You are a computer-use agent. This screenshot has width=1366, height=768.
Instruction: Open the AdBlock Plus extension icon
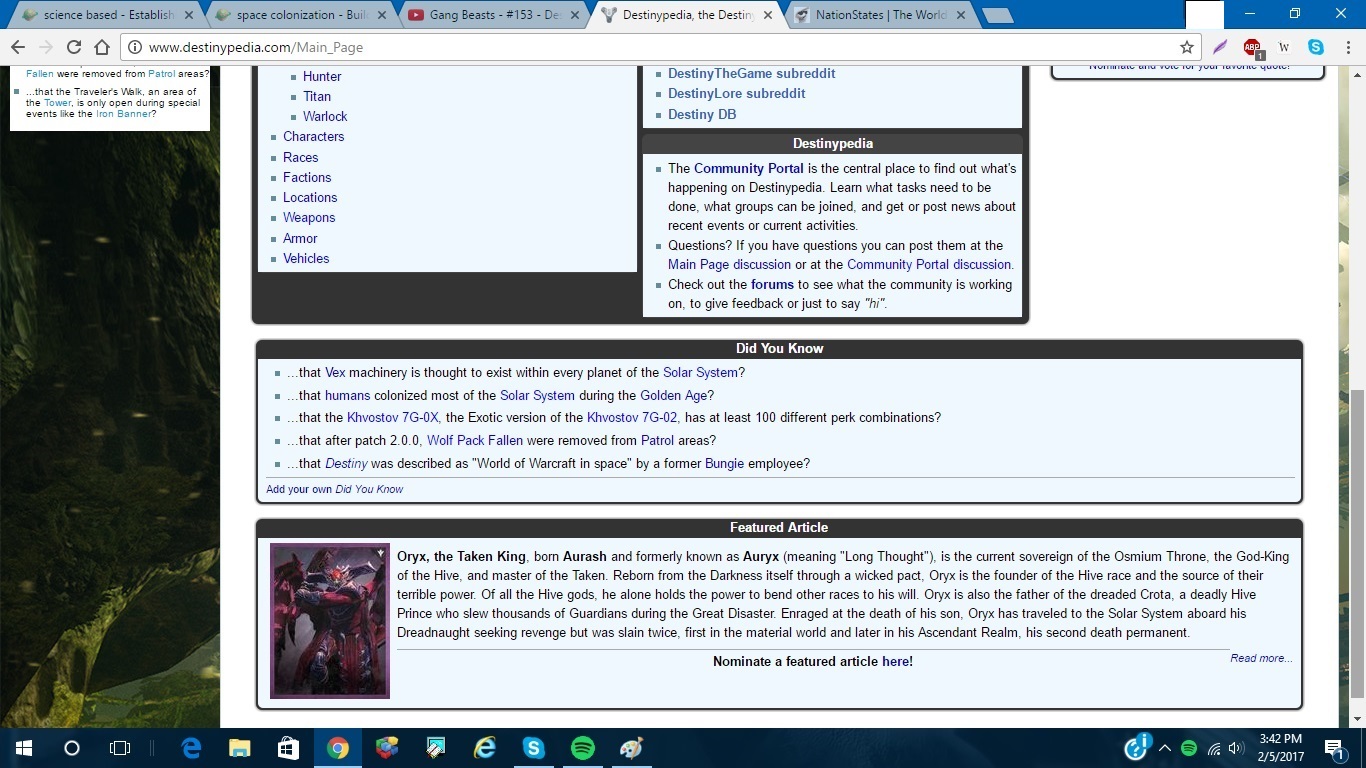[1252, 47]
